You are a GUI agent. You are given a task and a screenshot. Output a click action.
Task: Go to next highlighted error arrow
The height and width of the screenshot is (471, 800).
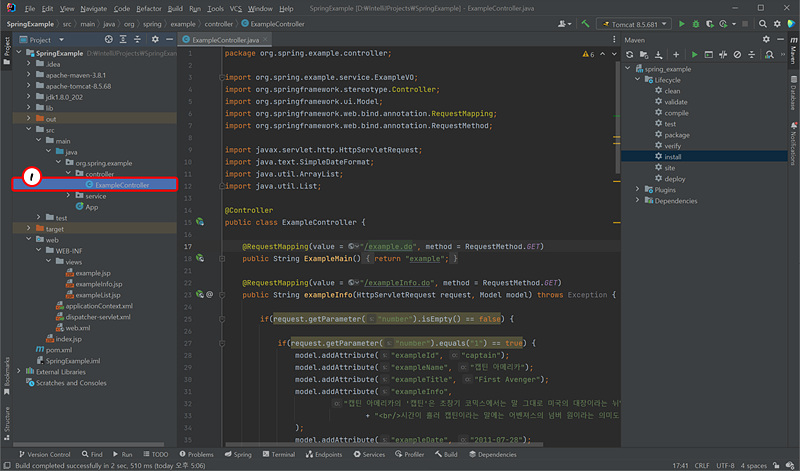click(x=614, y=54)
